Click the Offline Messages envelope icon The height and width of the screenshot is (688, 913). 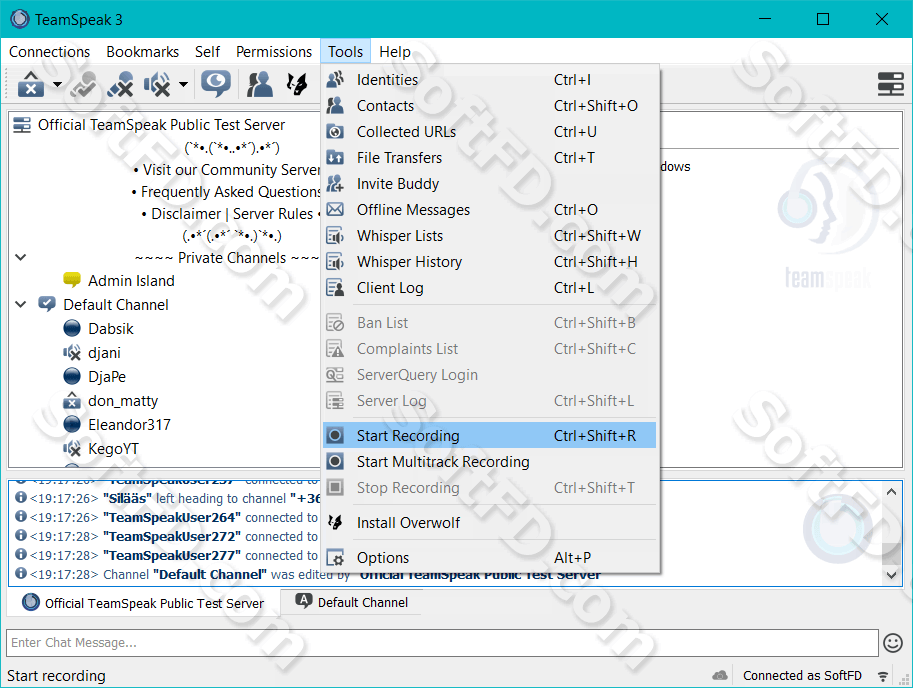tap(335, 209)
